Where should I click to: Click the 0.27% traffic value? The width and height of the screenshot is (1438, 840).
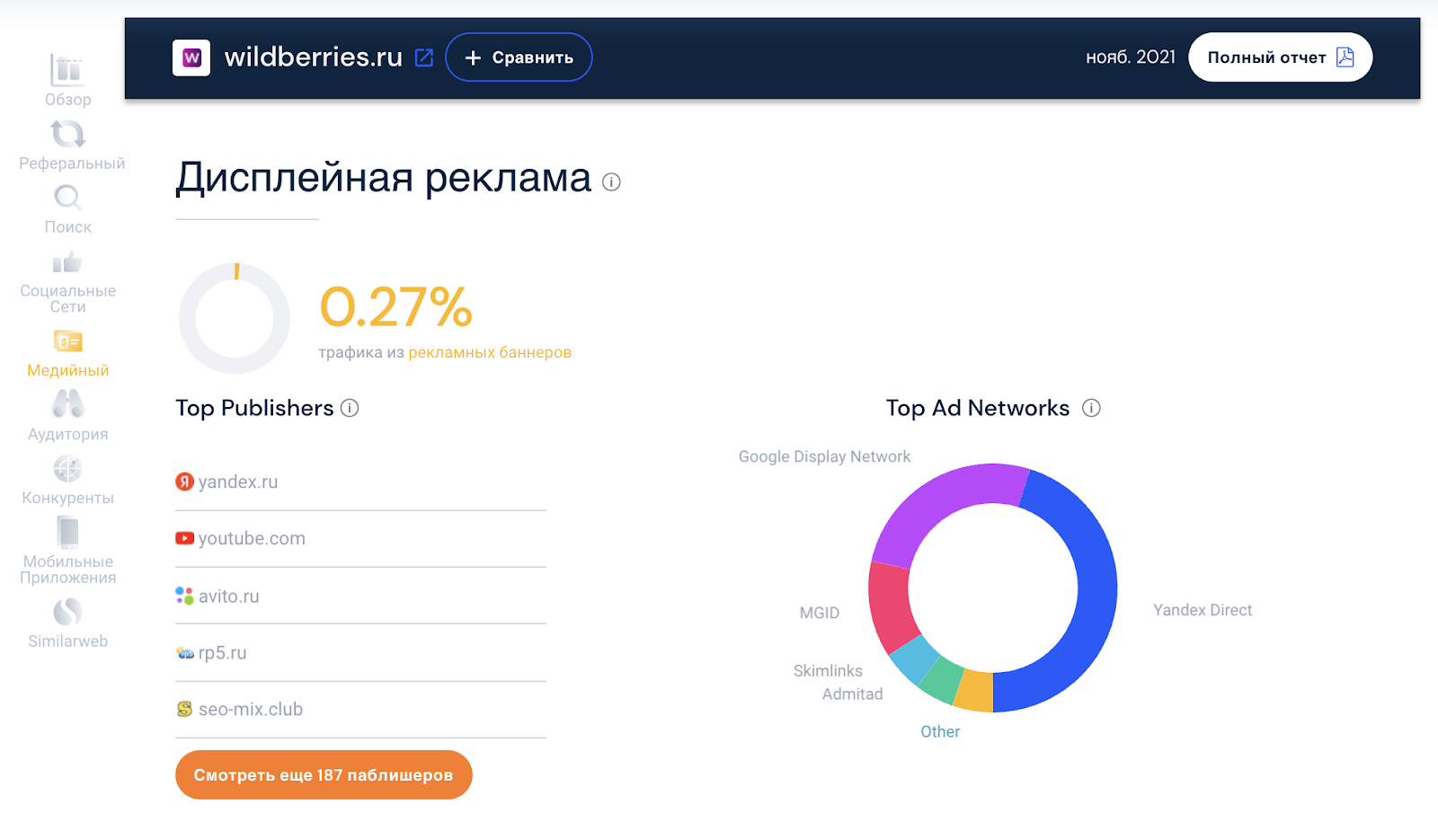pos(396,307)
